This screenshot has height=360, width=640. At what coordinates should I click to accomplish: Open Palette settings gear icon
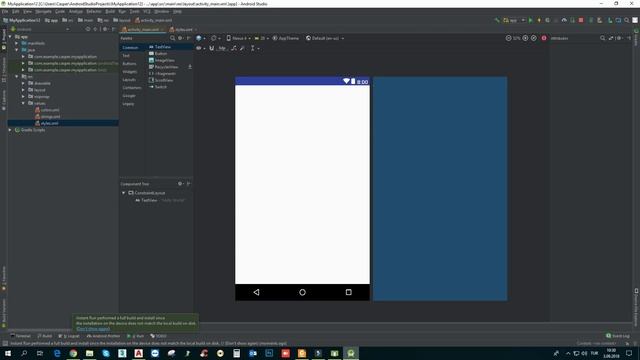180,38
